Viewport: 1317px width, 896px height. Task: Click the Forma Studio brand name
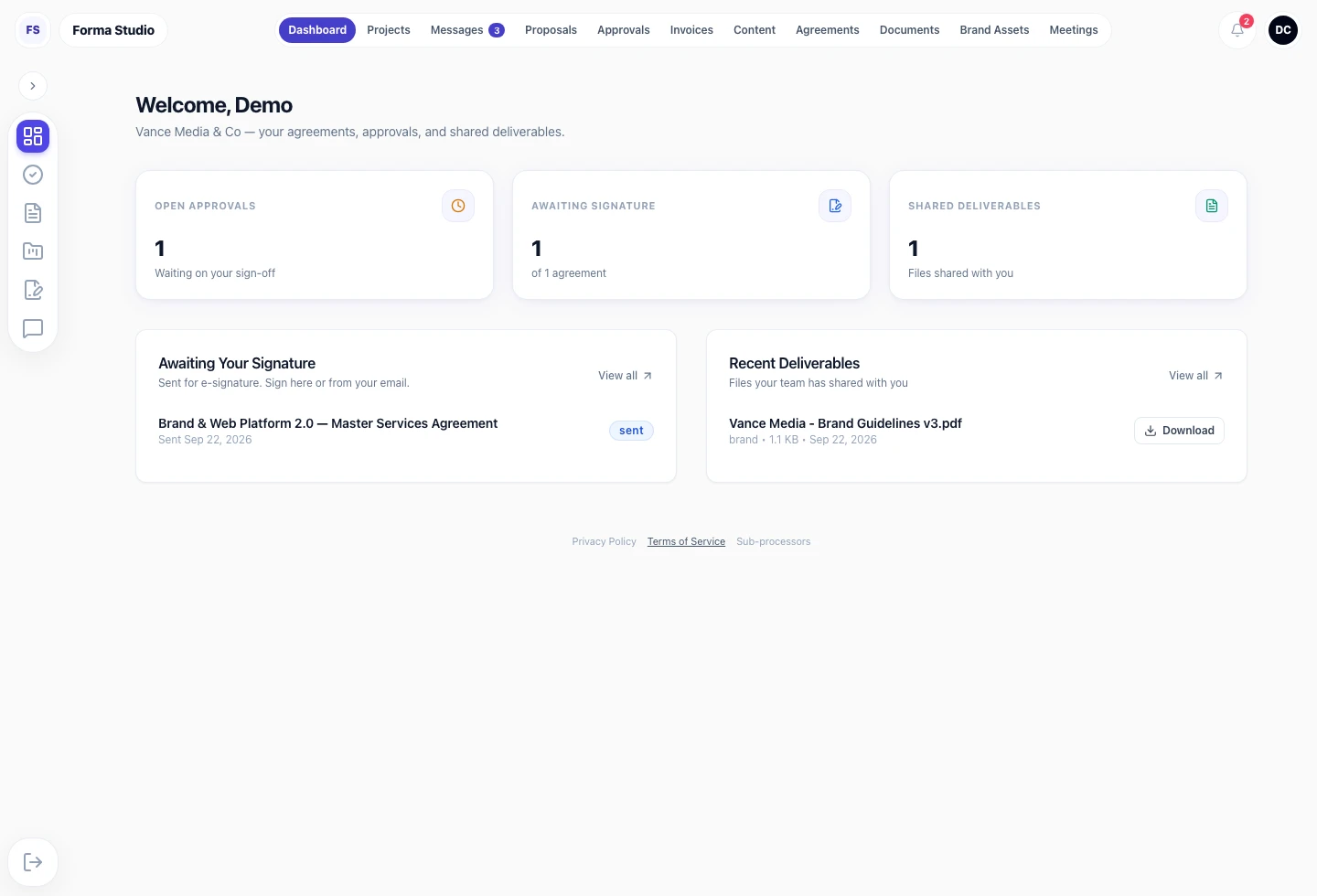[113, 30]
